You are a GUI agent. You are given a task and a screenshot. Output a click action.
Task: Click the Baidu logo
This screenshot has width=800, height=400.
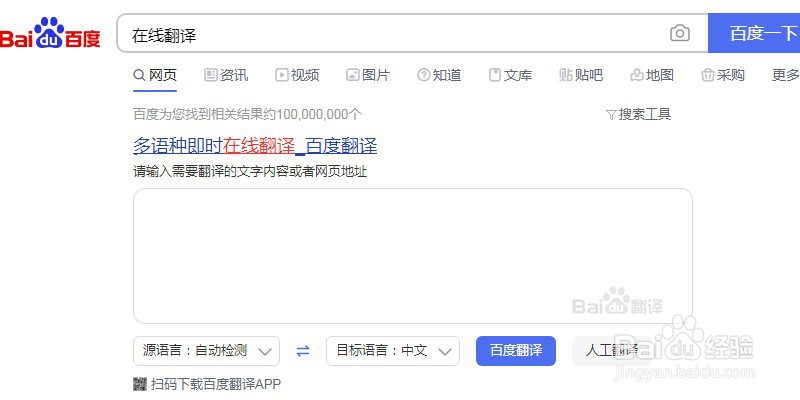pyautogui.click(x=50, y=34)
